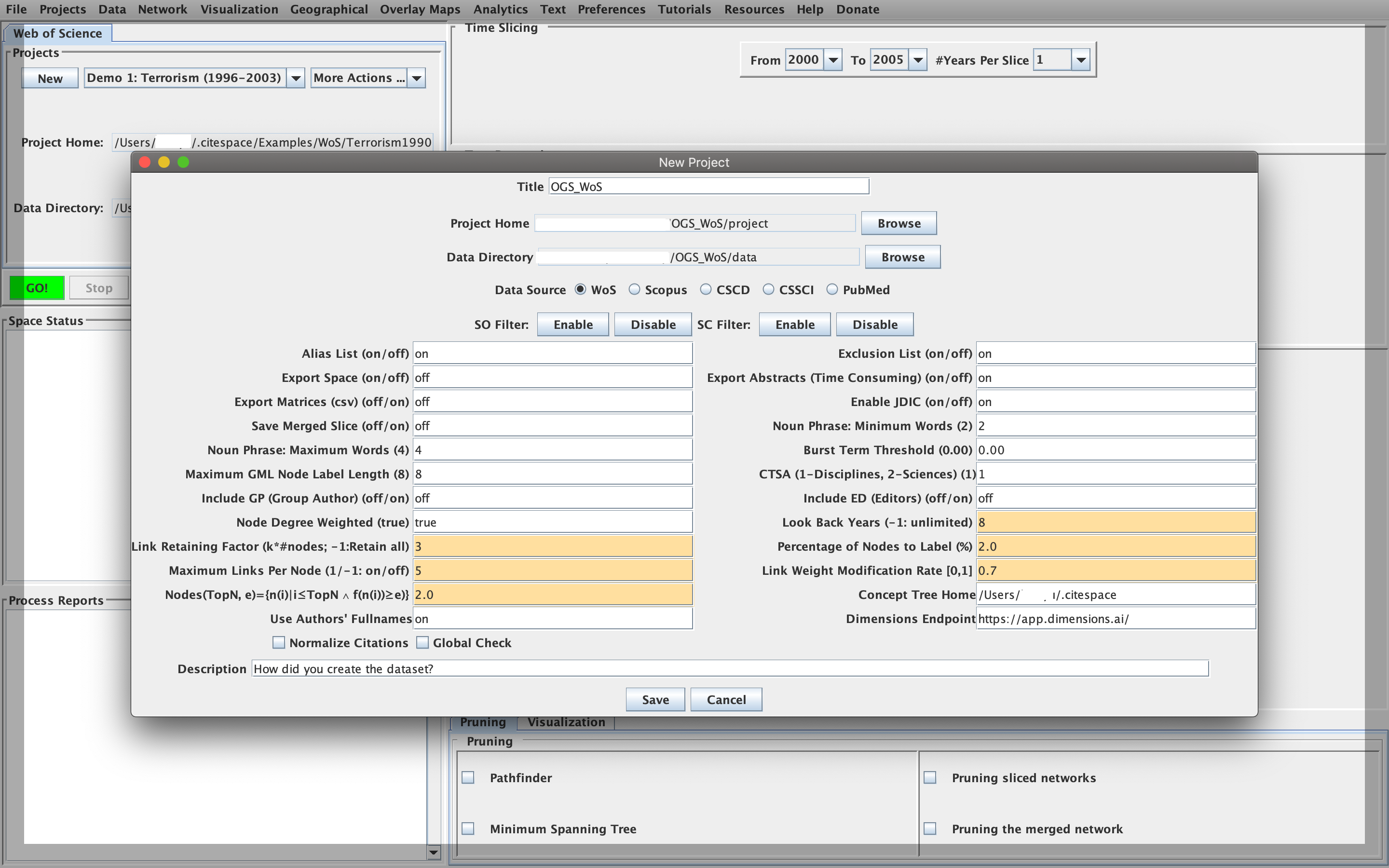Expand the Demo 1: Terrorism project dropdown

pyautogui.click(x=296, y=78)
